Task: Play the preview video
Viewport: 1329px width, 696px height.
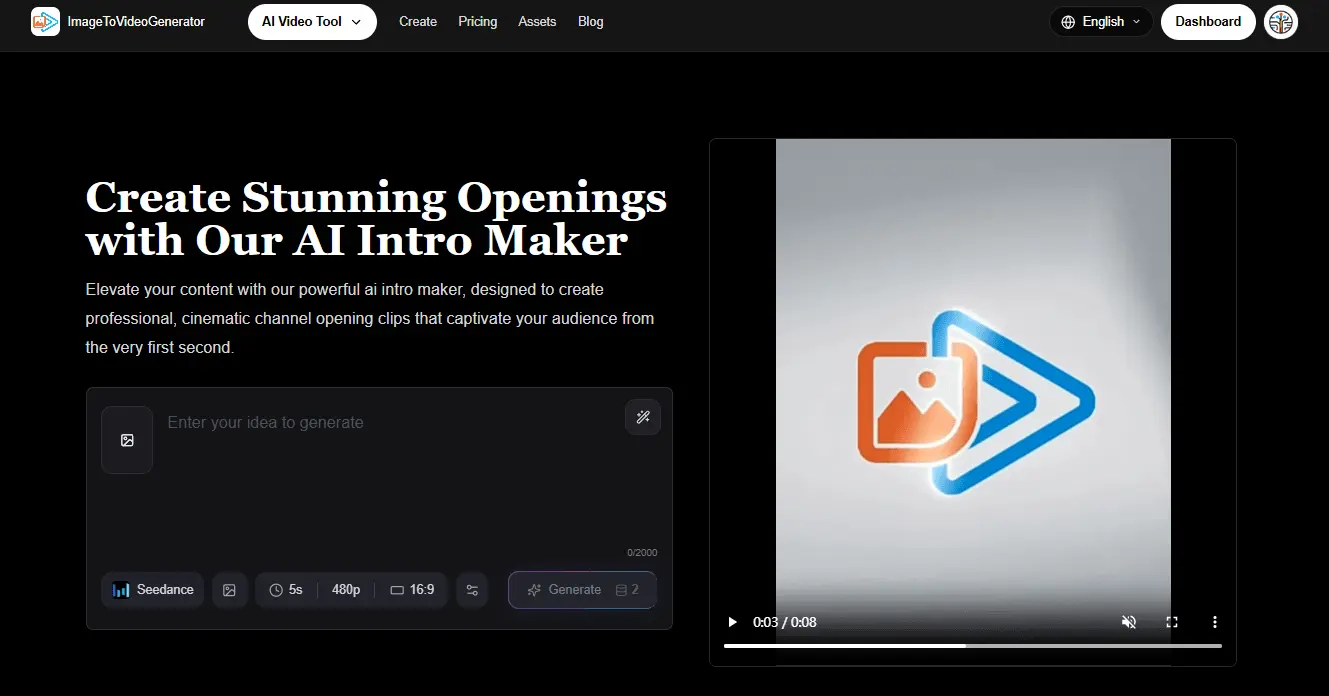Action: 732,622
